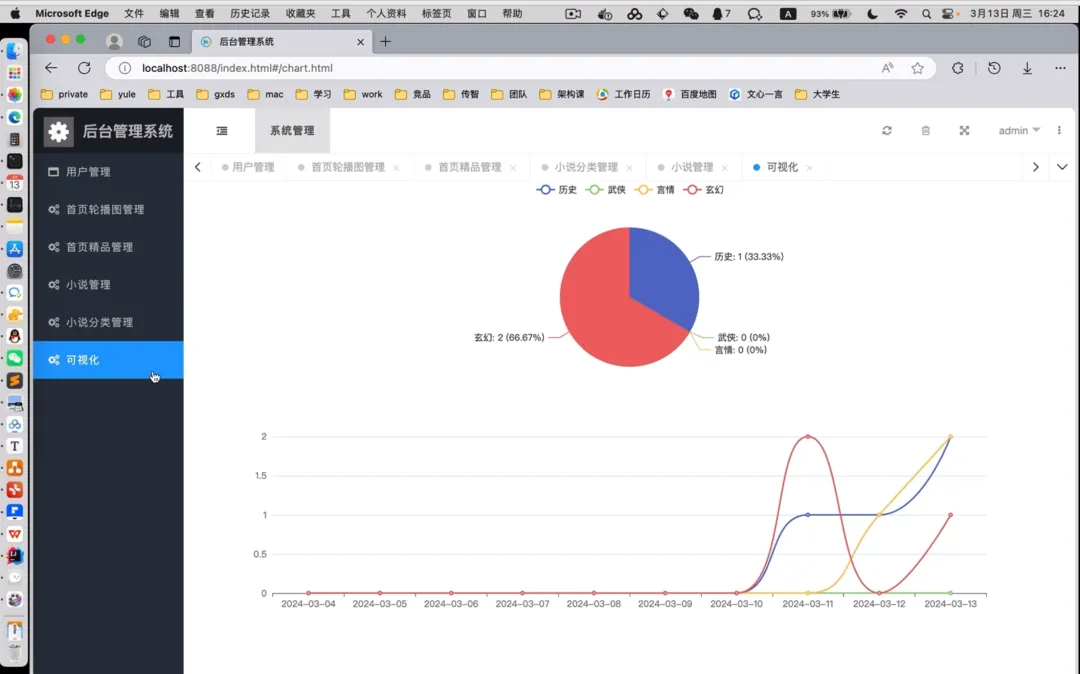Open Spotlight search in menu bar

click(x=926, y=13)
